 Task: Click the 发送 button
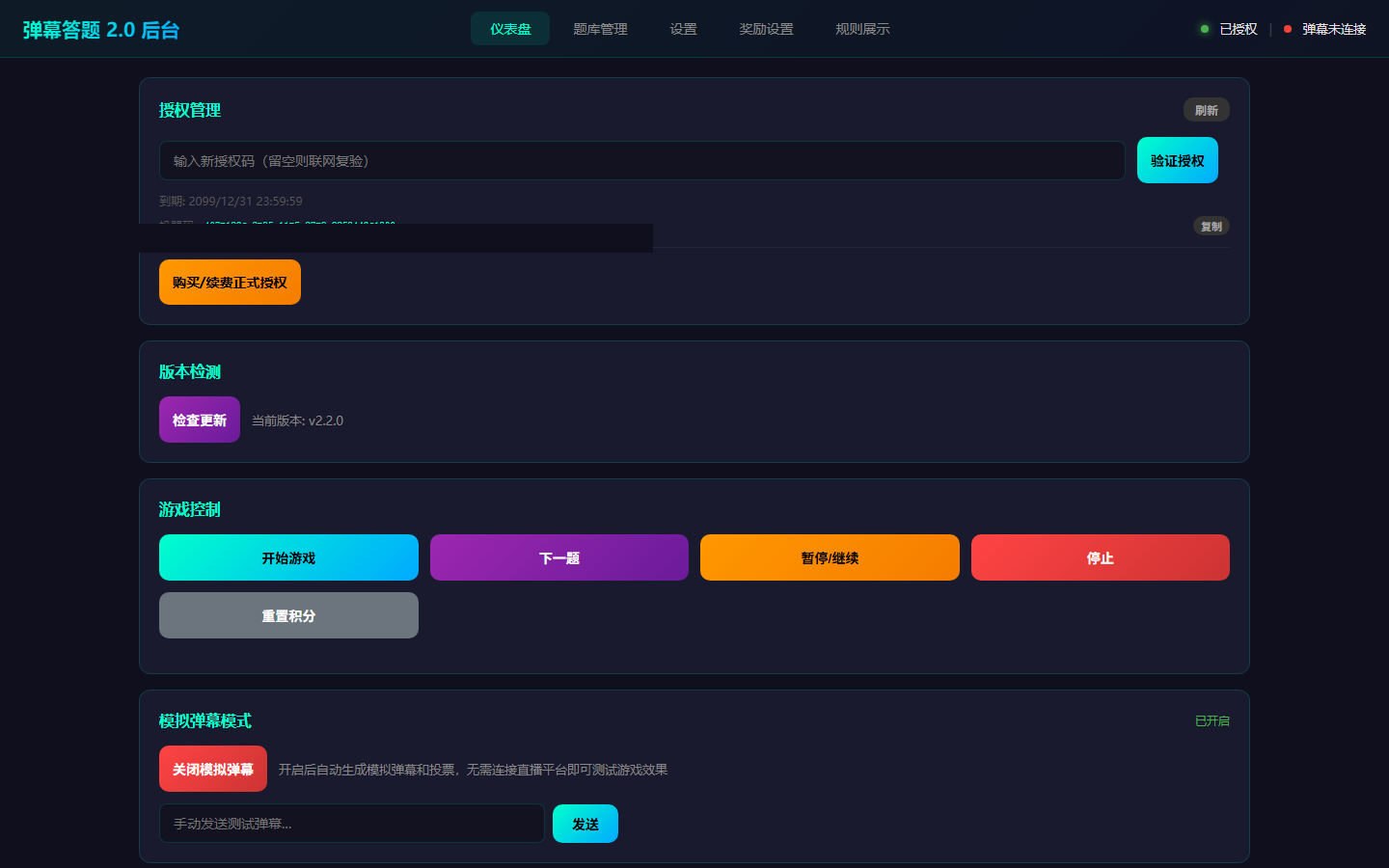[586, 824]
